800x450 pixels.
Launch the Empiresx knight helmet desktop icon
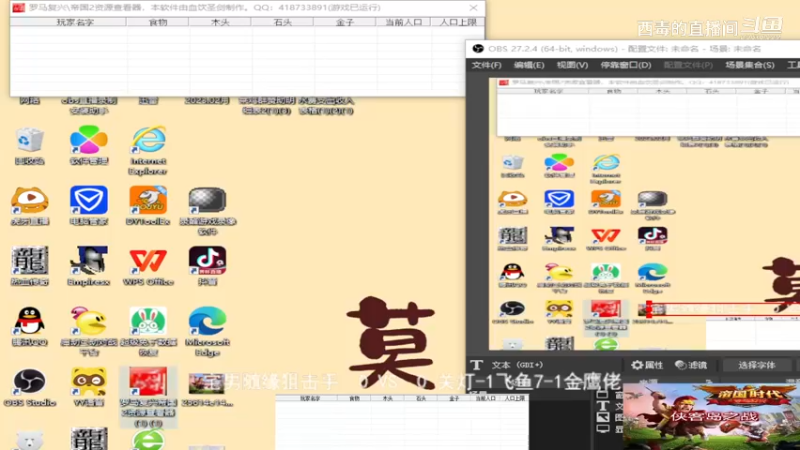pyautogui.click(x=89, y=260)
